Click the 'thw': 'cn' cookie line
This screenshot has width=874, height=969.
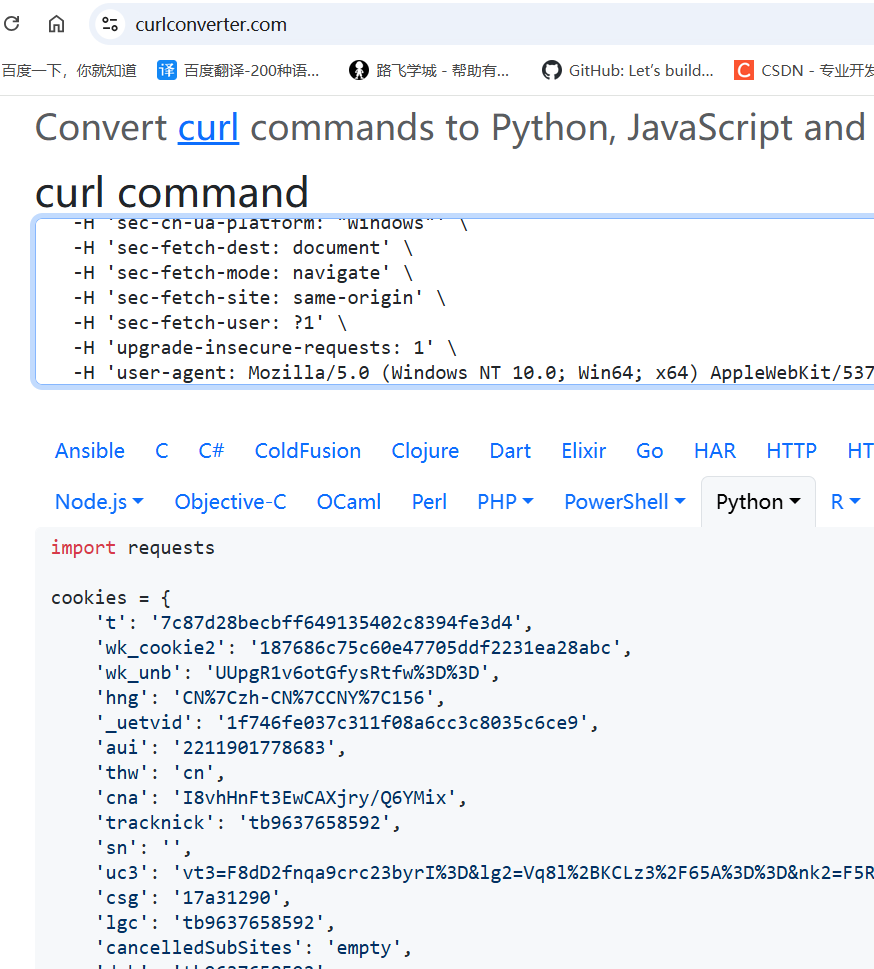[x=159, y=772]
